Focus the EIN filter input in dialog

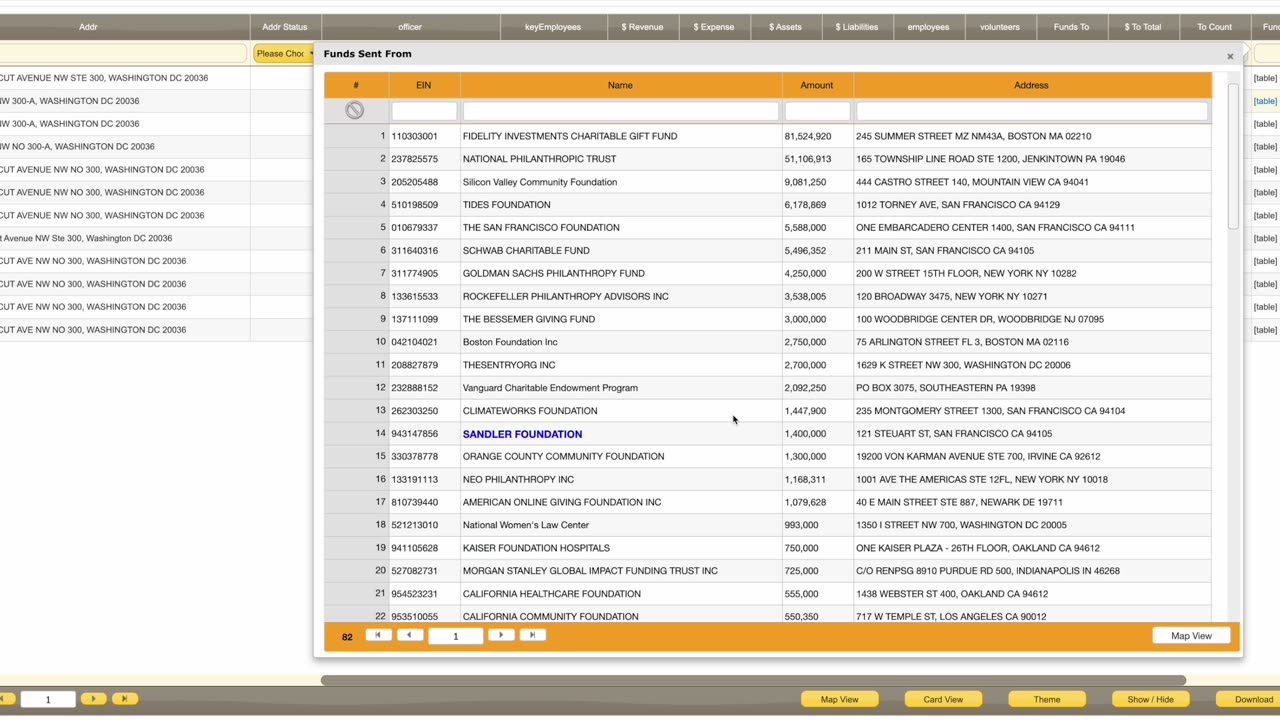click(424, 111)
